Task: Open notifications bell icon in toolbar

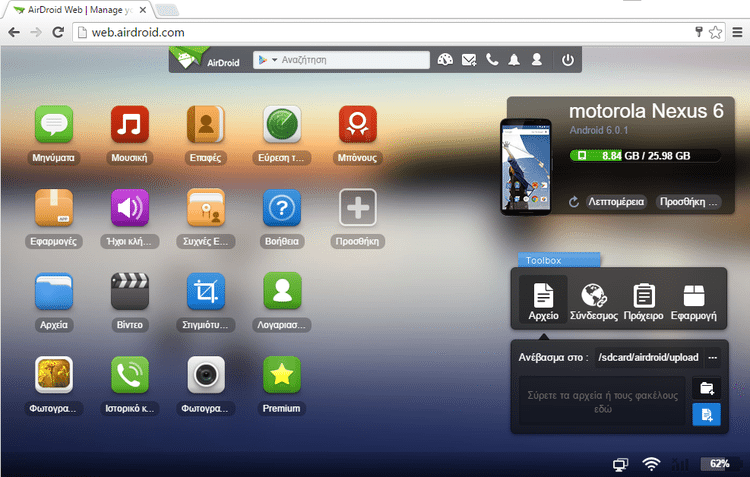Action: (514, 60)
